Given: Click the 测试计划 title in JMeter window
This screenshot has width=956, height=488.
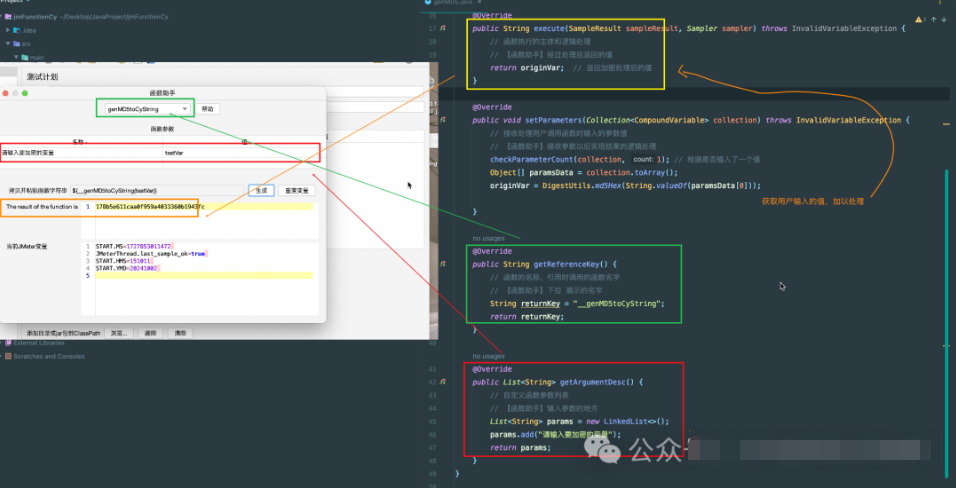Looking at the screenshot, I should pyautogui.click(x=42, y=77).
